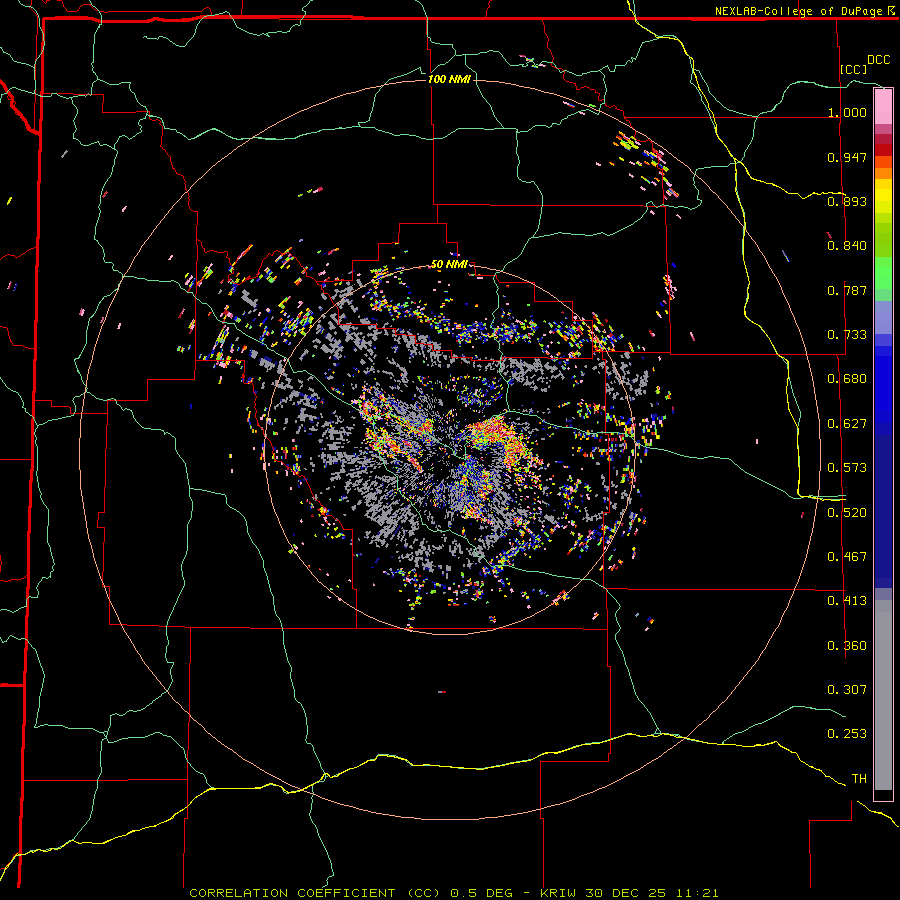Image resolution: width=900 pixels, height=900 pixels.
Task: Click the DCC label above the color scale
Action: 878,60
